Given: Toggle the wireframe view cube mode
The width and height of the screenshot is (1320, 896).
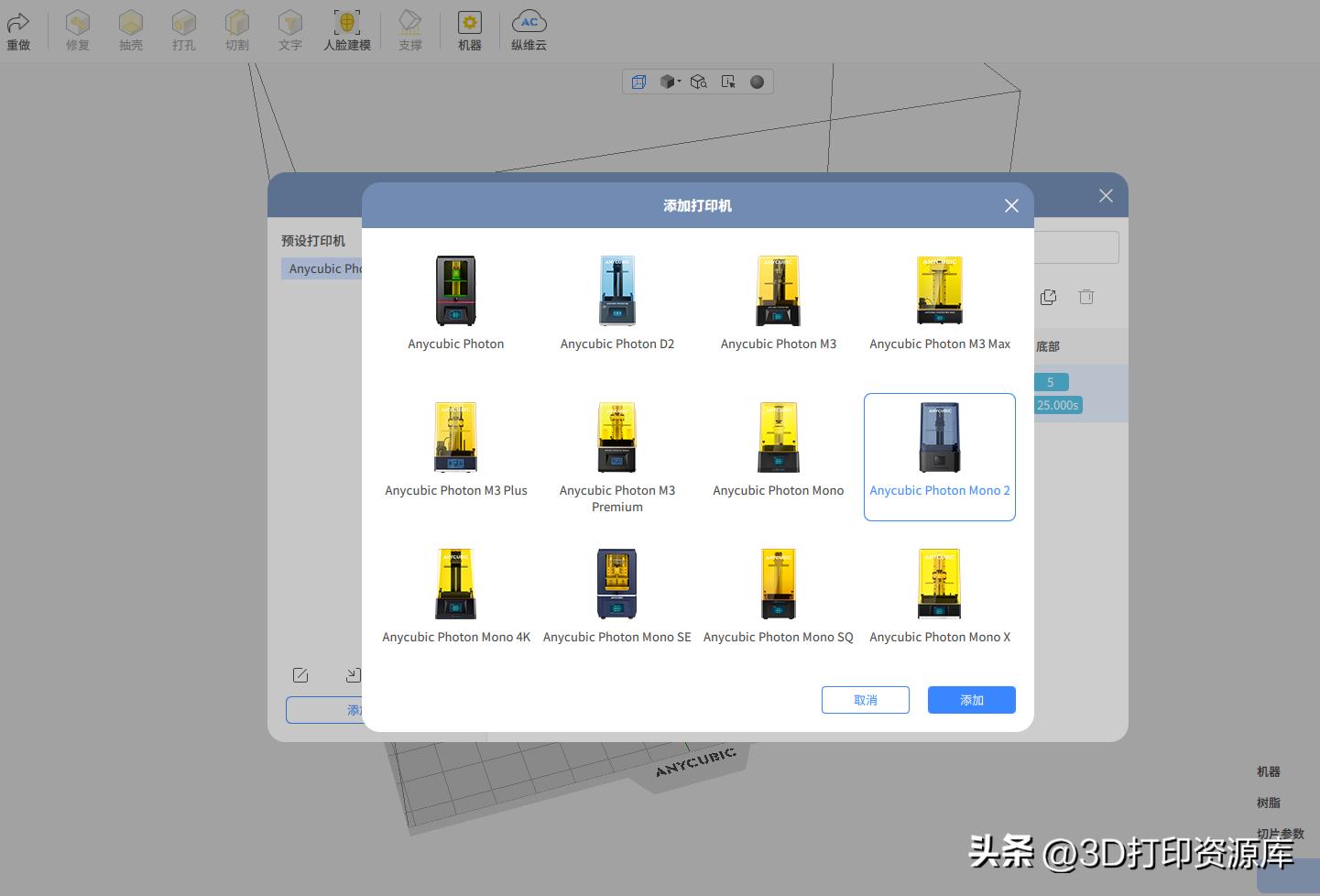Looking at the screenshot, I should [x=638, y=82].
